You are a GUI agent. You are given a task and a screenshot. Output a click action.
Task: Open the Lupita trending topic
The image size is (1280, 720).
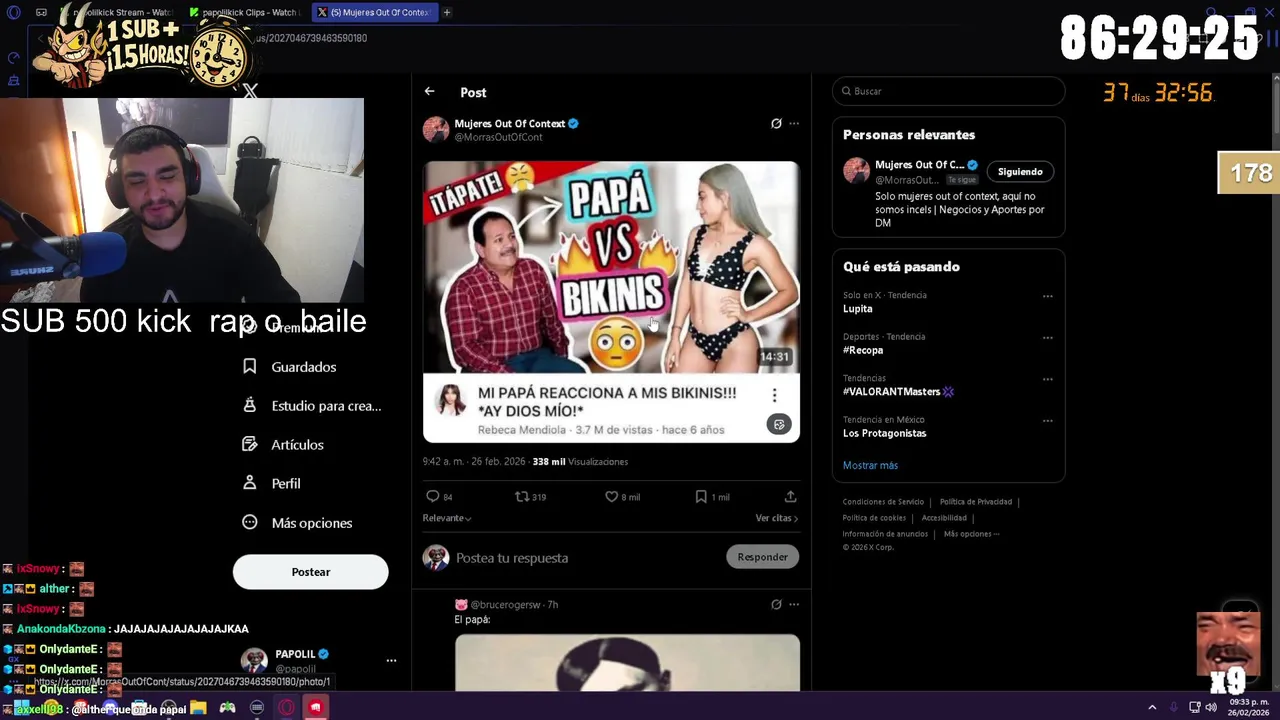point(857,308)
